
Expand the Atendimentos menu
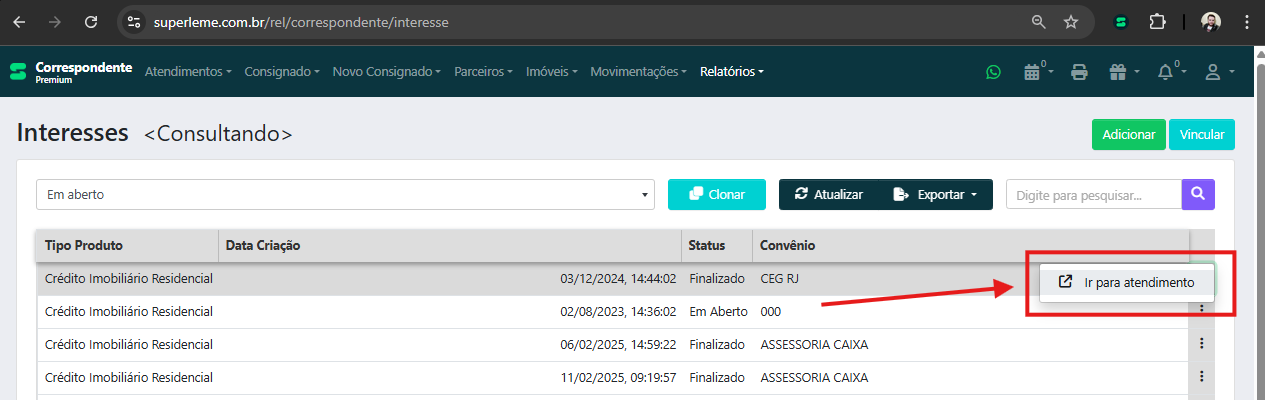188,72
